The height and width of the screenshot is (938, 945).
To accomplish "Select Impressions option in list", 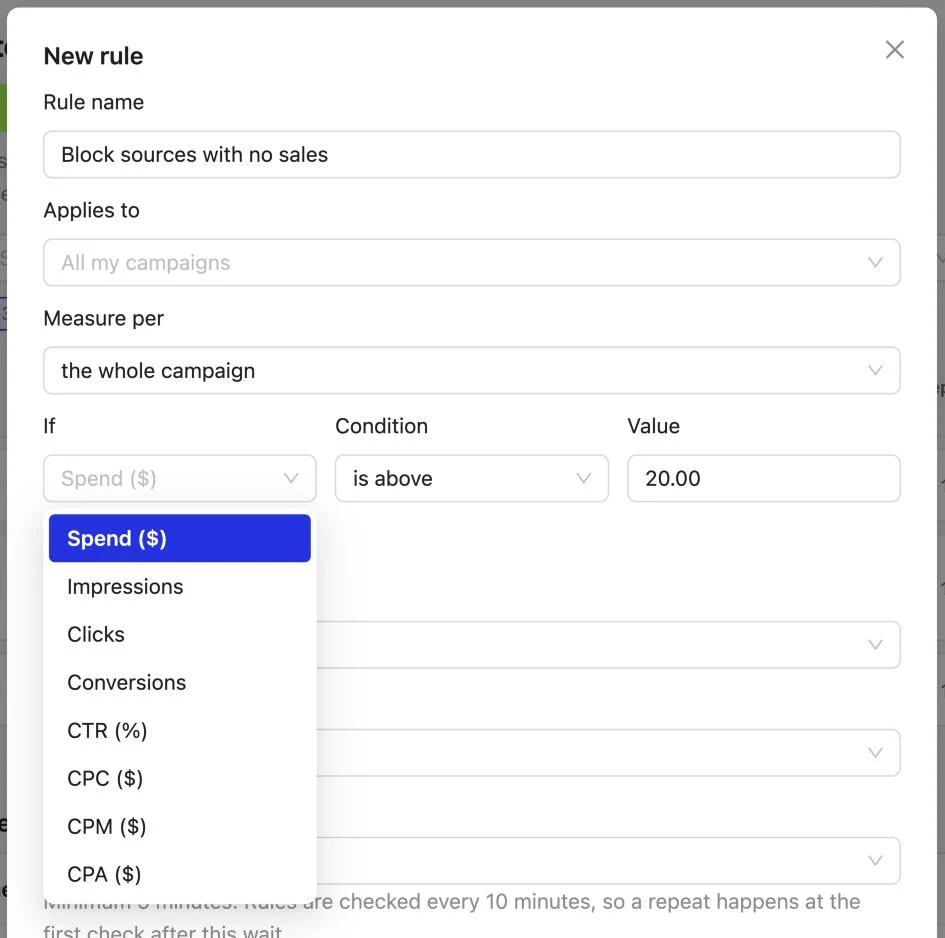I will pos(180,586).
